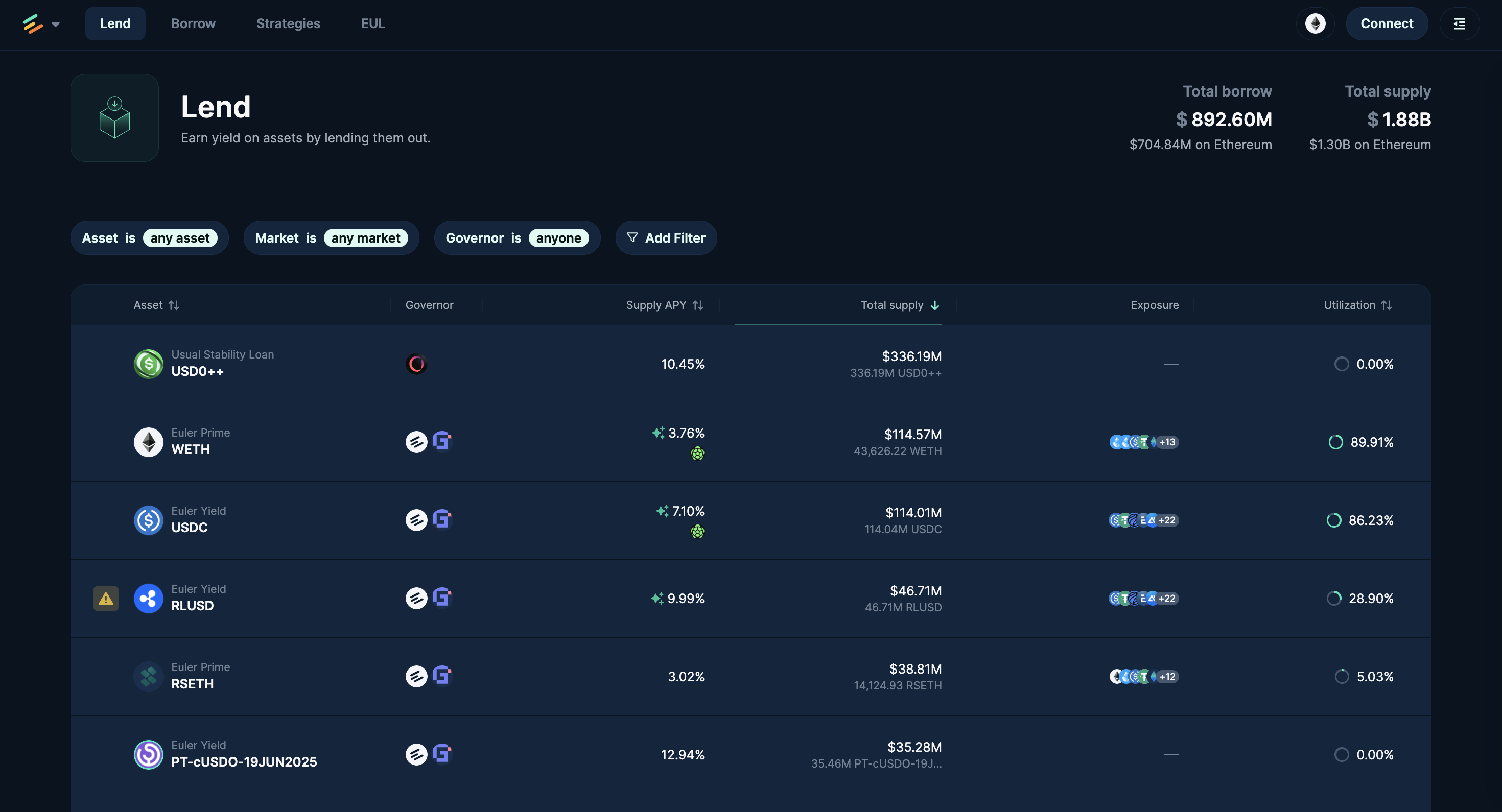Click the Euler governor icon in RSETH row
This screenshot has height=812, width=1502.
pos(416,676)
